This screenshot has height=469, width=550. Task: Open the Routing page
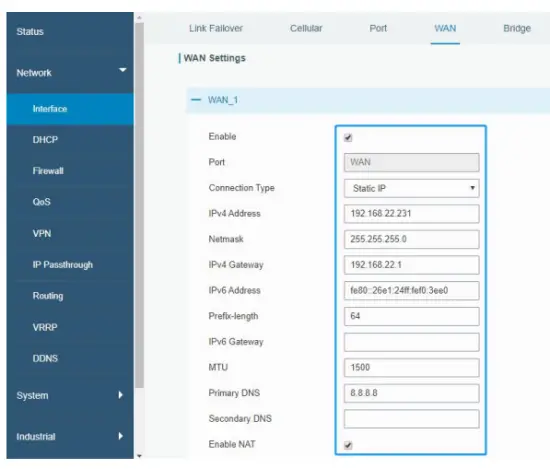(x=48, y=296)
